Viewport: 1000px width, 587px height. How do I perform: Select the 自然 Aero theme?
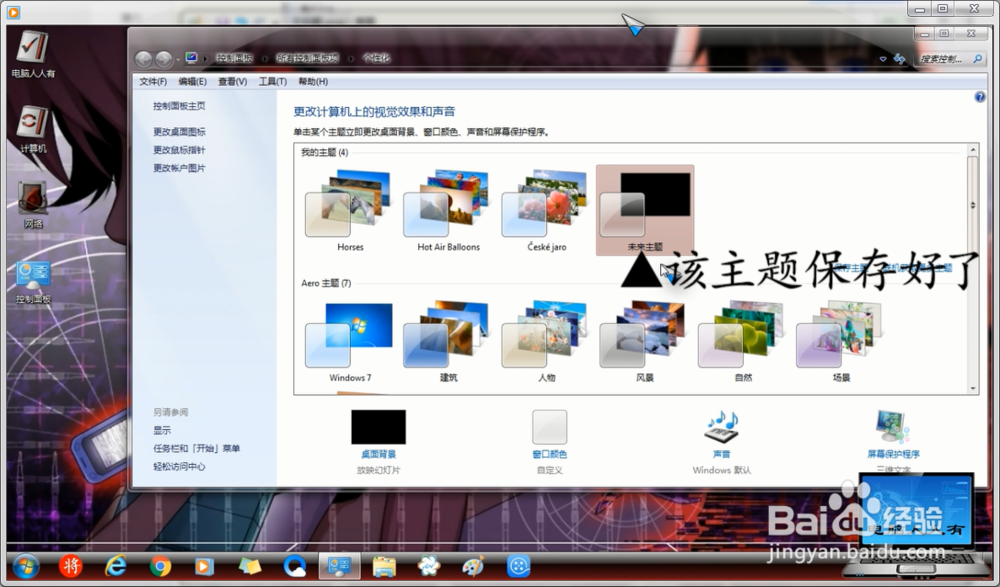(x=743, y=342)
